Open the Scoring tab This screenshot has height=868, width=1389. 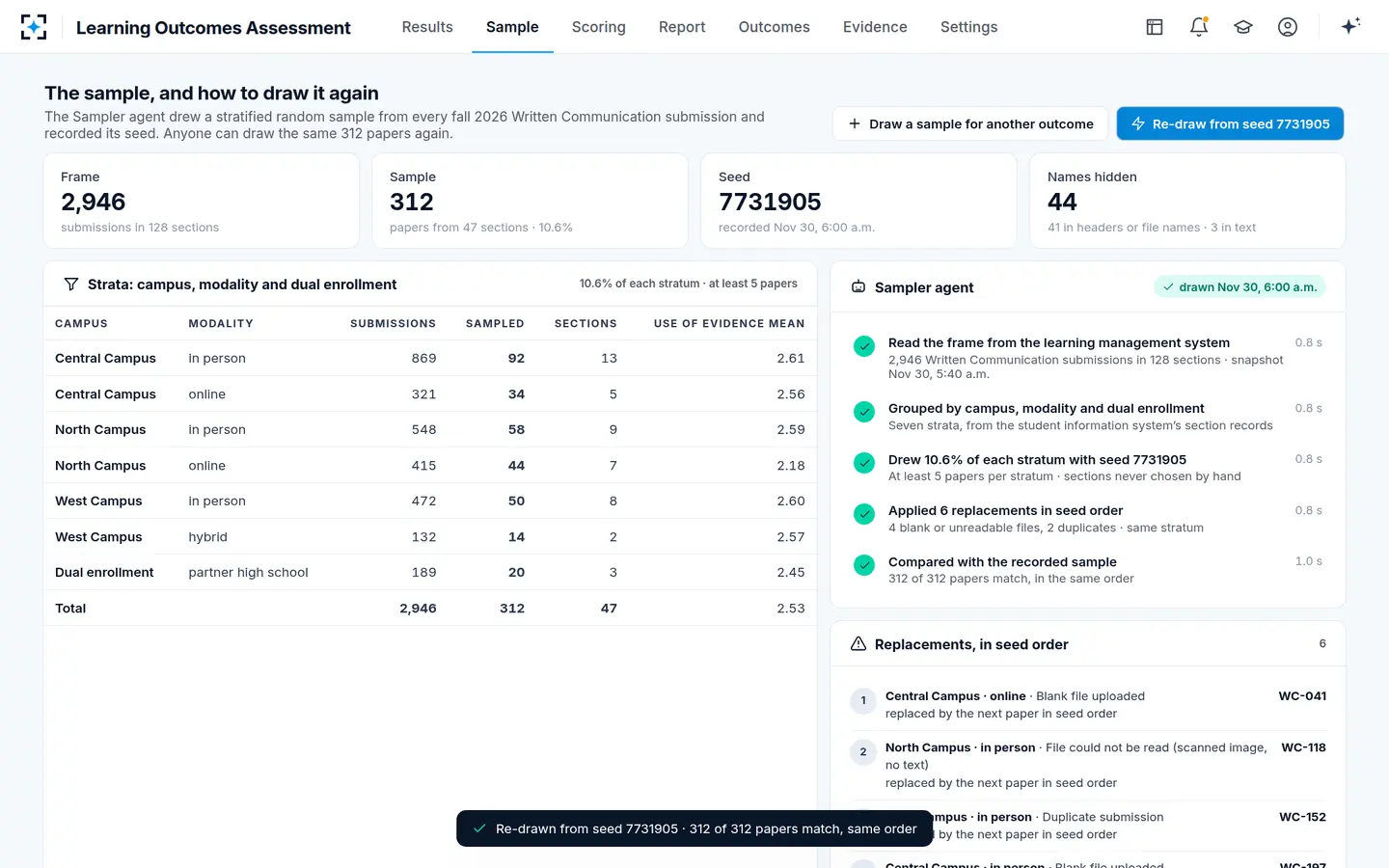coord(599,27)
